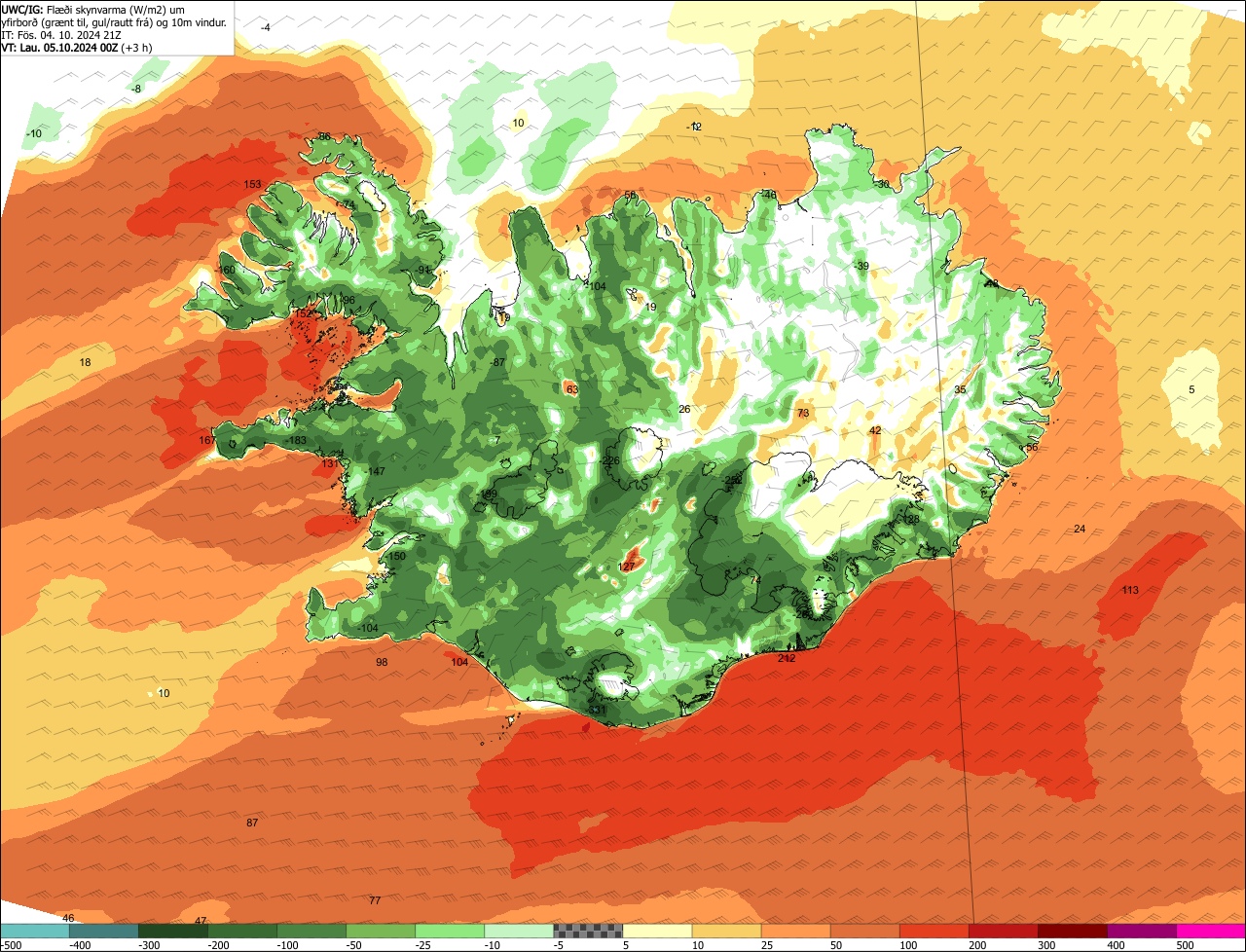This screenshot has width=1246, height=952.
Task: Click the '-25' legend label
Action: click(424, 945)
